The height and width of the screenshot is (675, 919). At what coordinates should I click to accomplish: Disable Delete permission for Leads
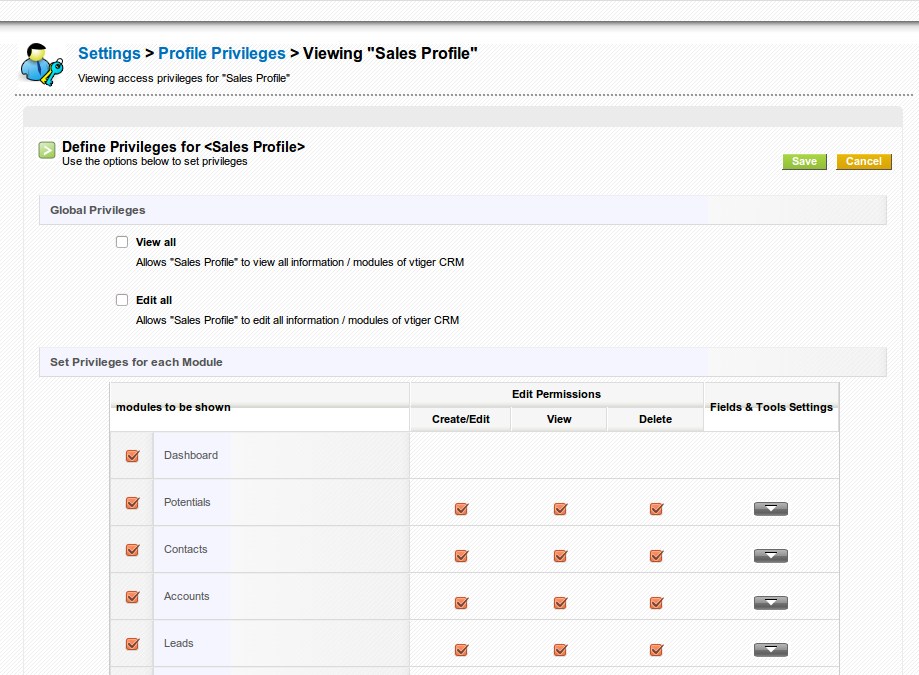tap(656, 650)
